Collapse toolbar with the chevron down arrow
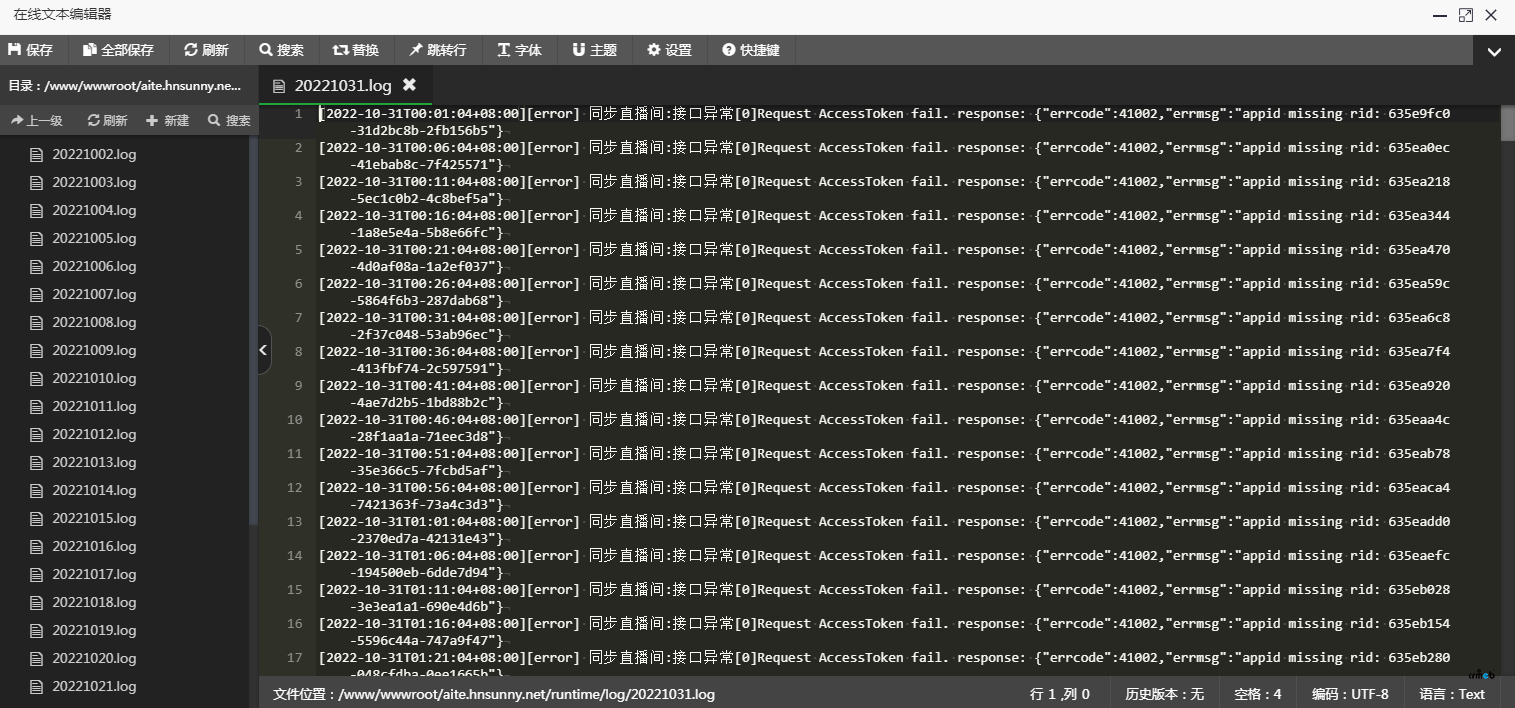The height and width of the screenshot is (708, 1515). click(x=1494, y=51)
